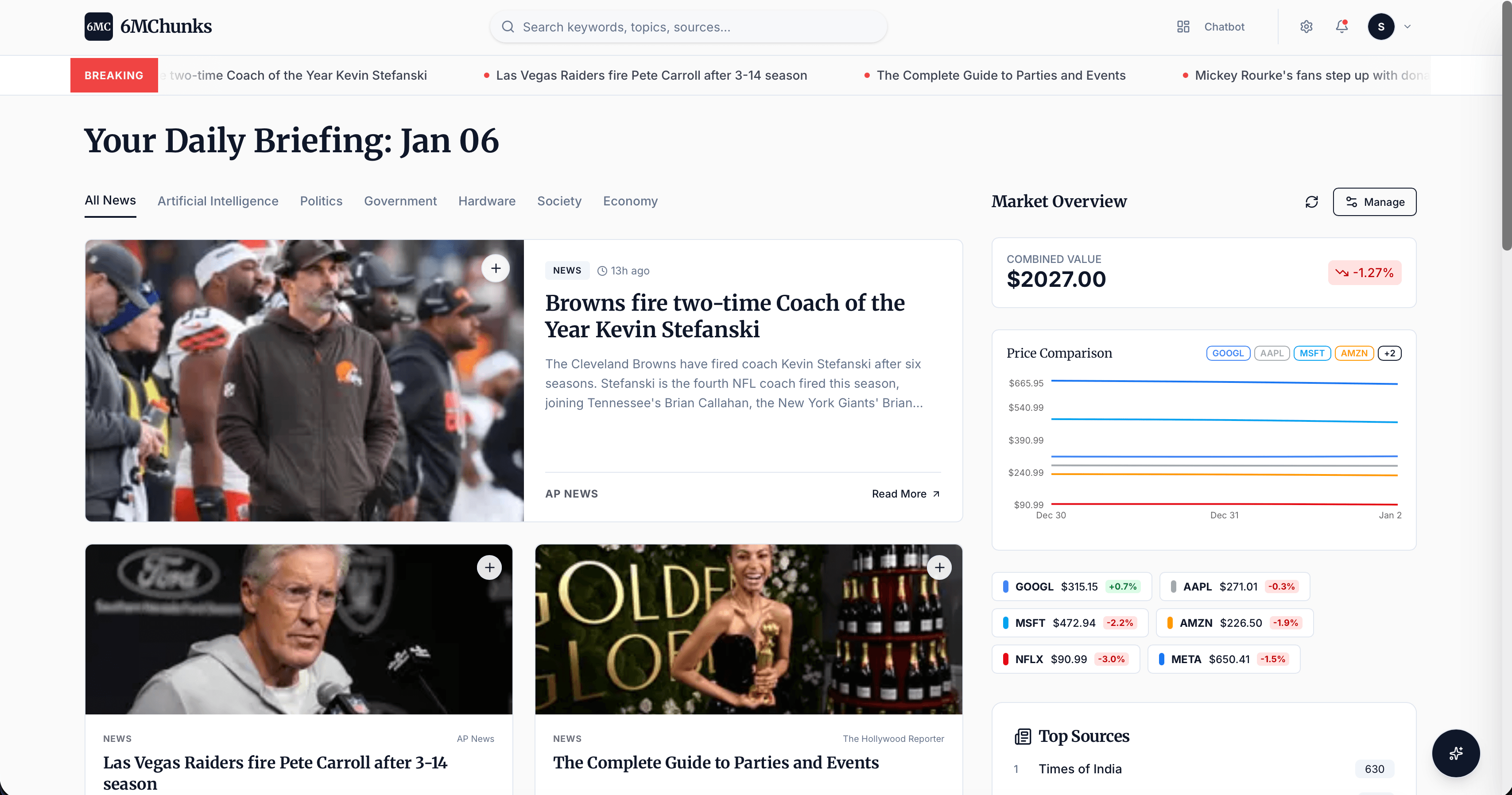Select the Economy tab

(630, 201)
